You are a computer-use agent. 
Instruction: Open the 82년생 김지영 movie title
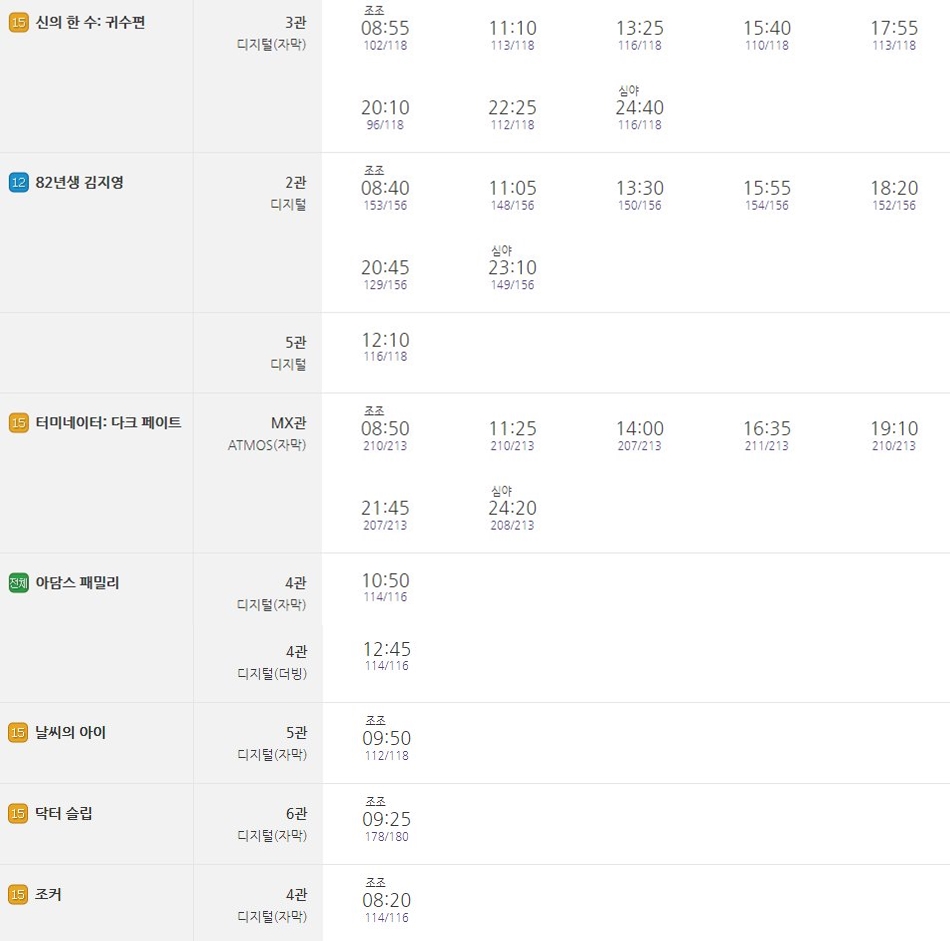[79, 182]
